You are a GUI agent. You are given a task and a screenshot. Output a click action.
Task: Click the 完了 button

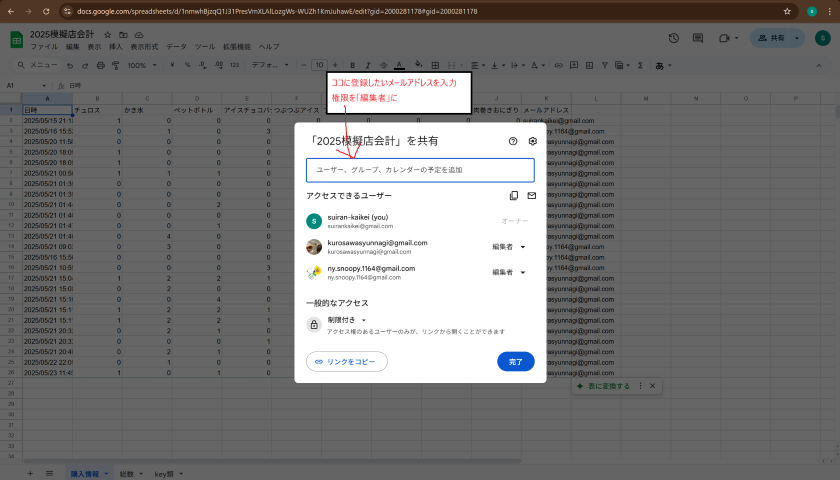(x=516, y=362)
